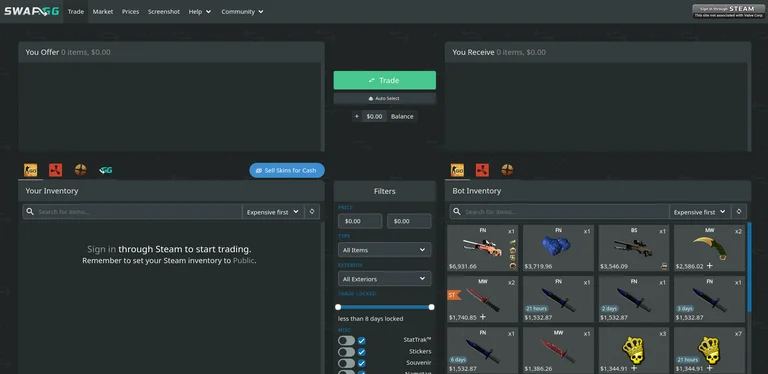Click Sell Skins for Cash button
Viewport: 768px width, 374px height.
[287, 170]
